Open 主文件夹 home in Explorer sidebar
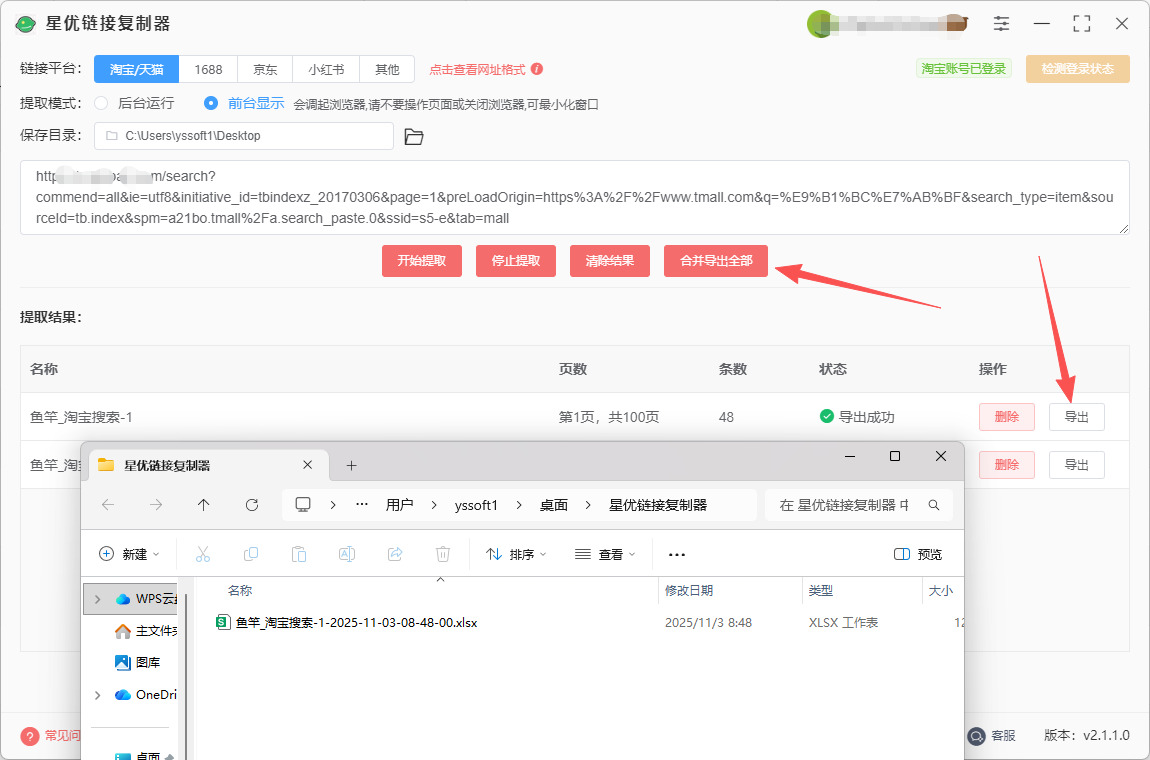Image resolution: width=1150 pixels, height=760 pixels. pyautogui.click(x=147, y=630)
